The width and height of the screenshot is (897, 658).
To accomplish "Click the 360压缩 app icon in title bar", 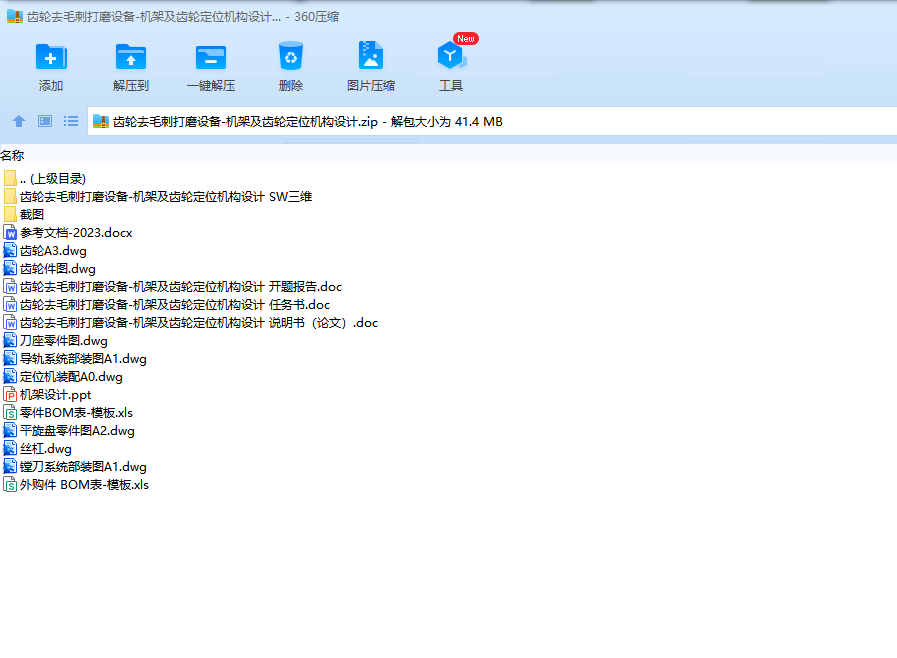I will [15, 17].
